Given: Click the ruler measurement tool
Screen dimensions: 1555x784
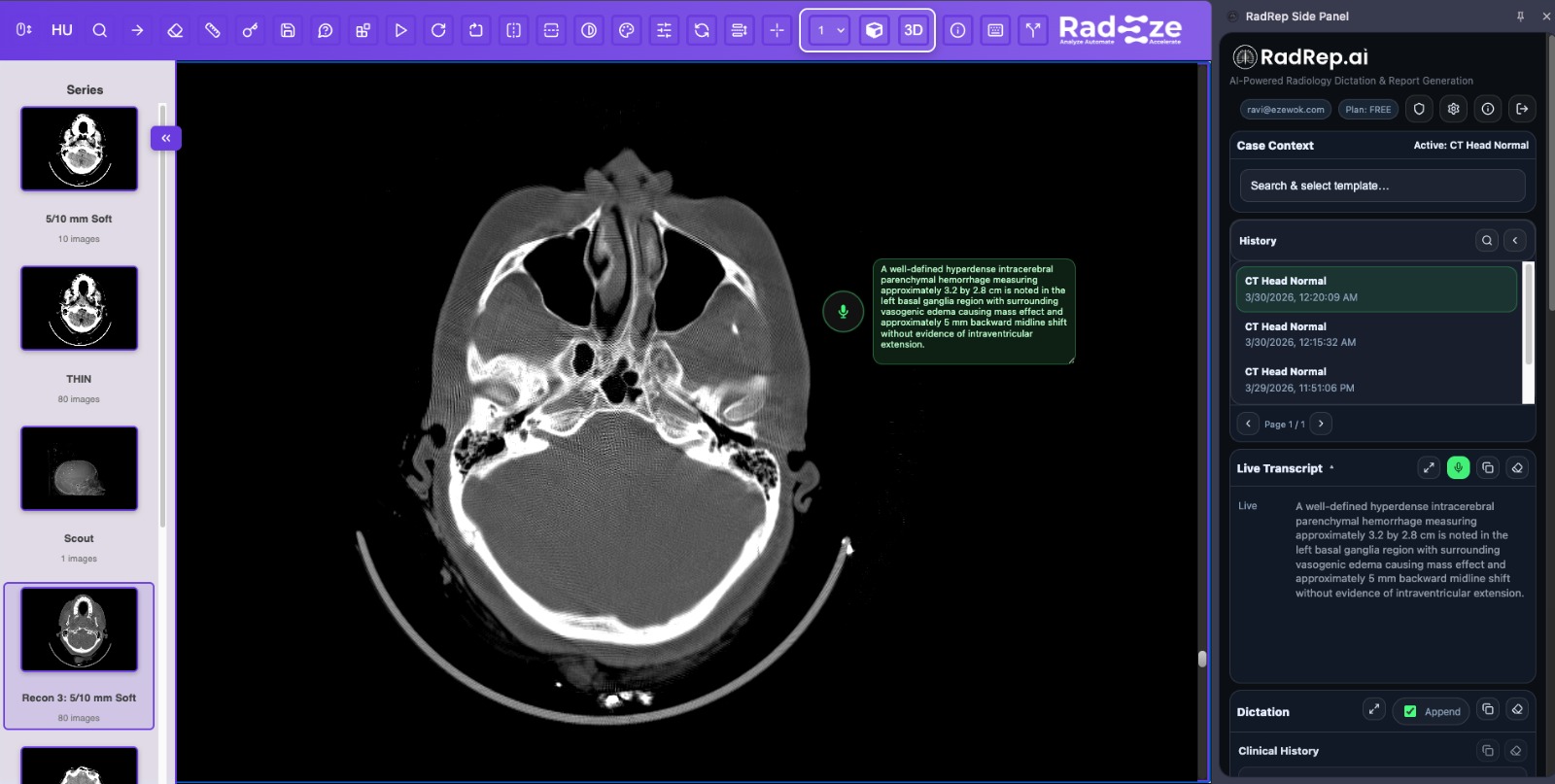Looking at the screenshot, I should 213,30.
